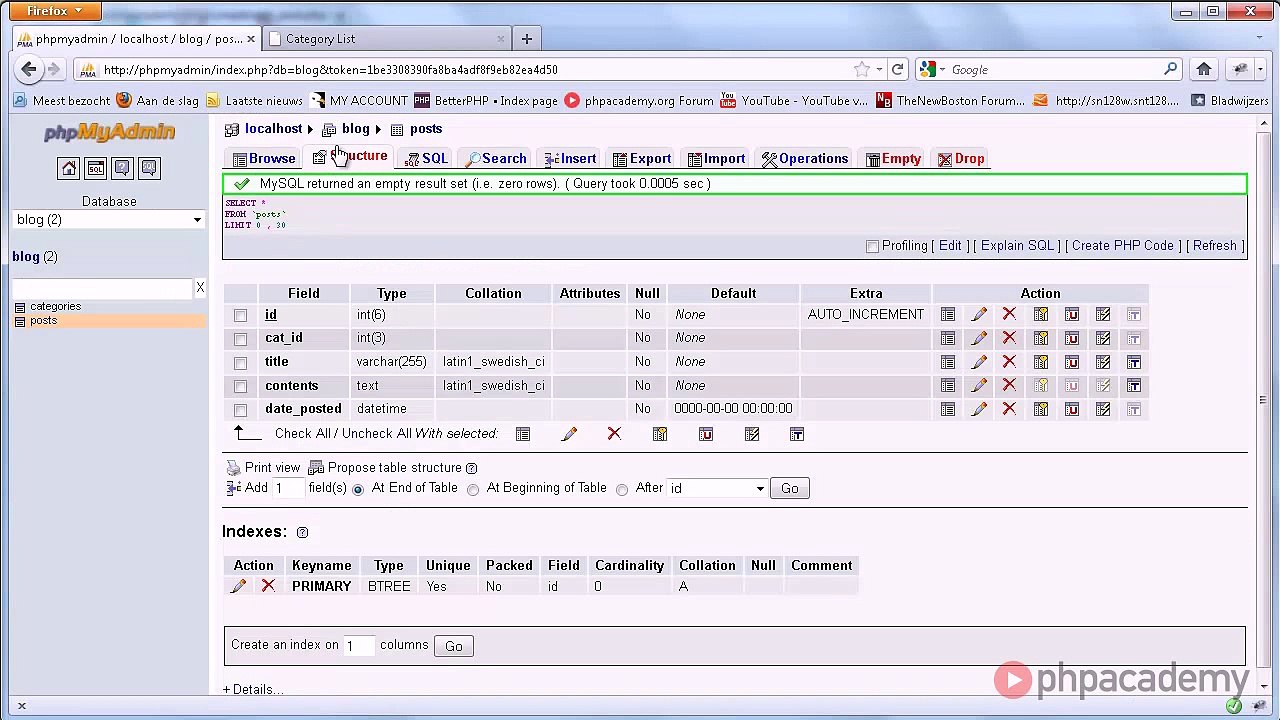
Task: Open the SQL query window icon
Action: [95, 168]
